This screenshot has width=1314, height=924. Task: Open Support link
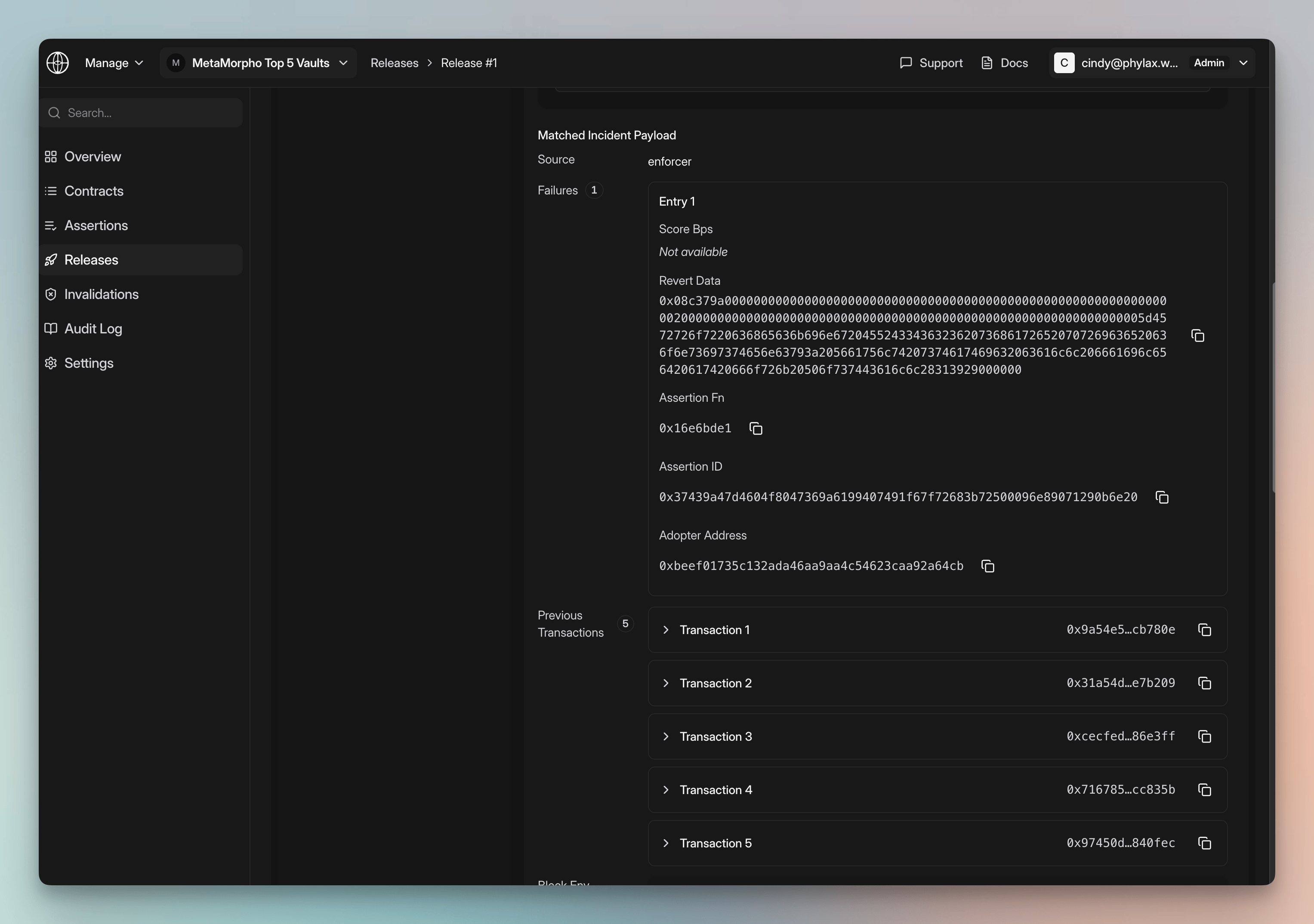(931, 63)
